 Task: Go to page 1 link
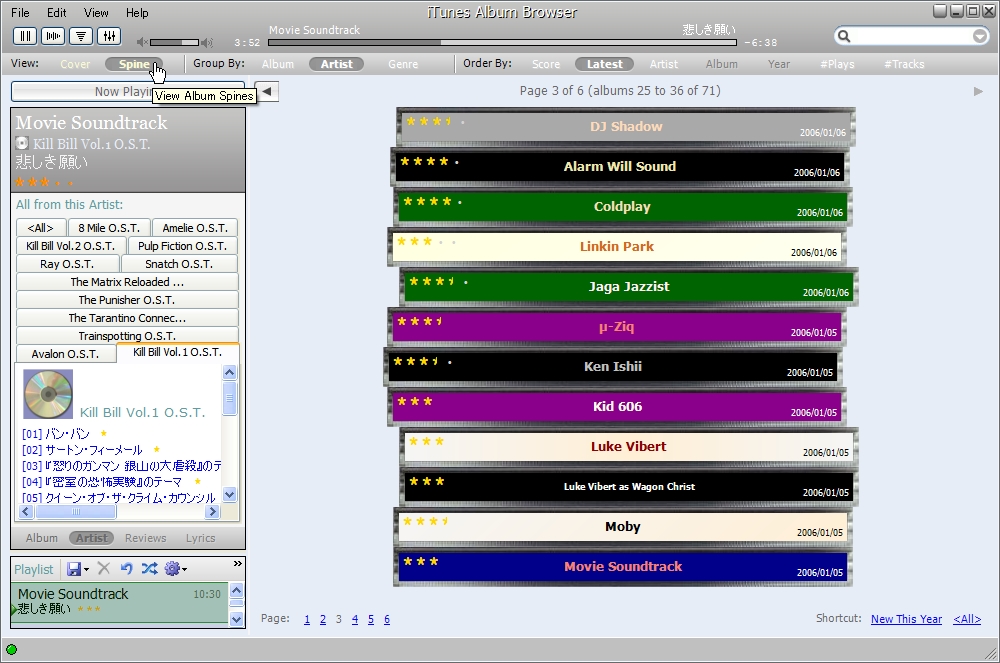coord(307,619)
